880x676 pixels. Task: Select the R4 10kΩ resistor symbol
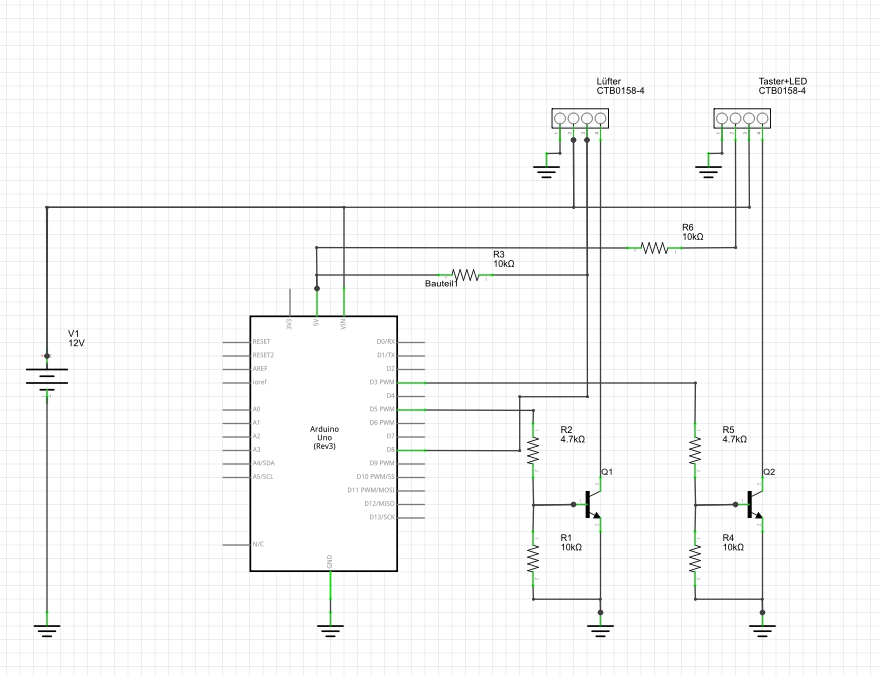point(695,559)
